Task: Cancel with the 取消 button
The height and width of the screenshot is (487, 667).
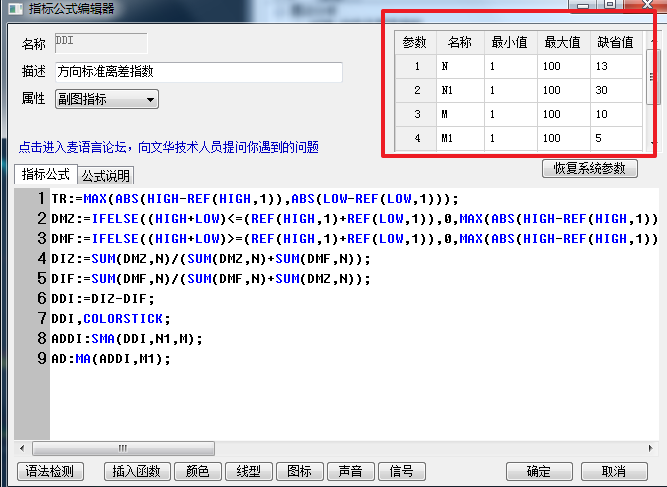Action: [x=614, y=471]
